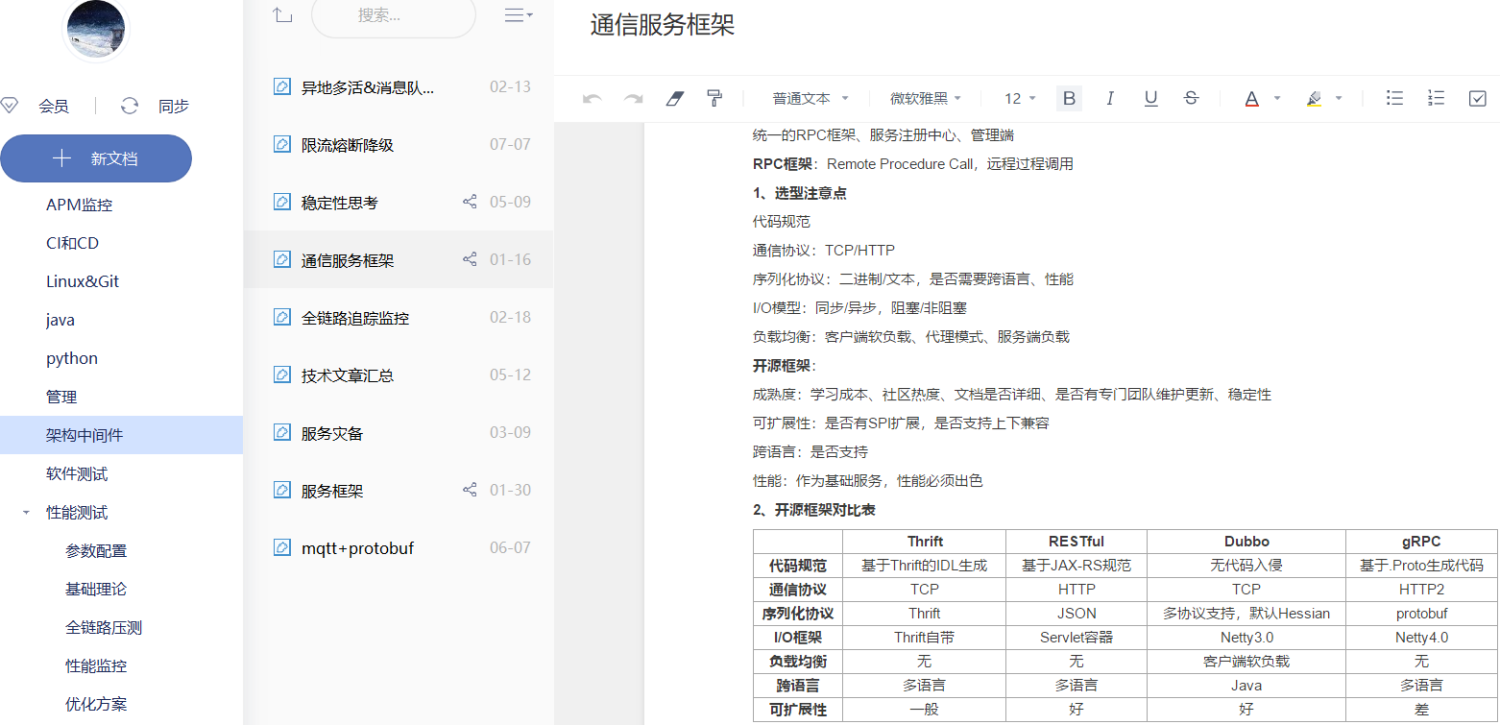Click note icon beside 服务灾备
This screenshot has height=725, width=1500.
(282, 432)
